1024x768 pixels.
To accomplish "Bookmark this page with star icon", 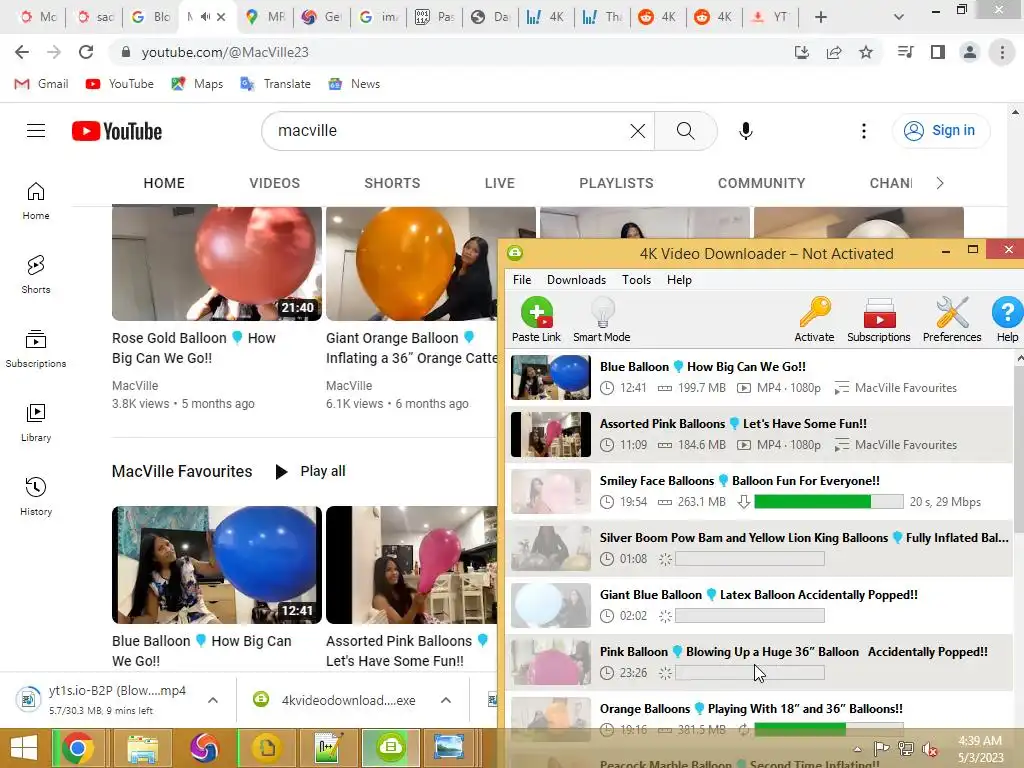I will pyautogui.click(x=865, y=52).
